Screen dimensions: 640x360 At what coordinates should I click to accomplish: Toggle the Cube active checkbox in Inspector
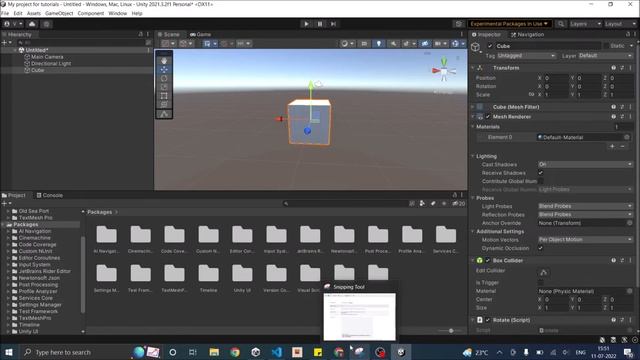pos(490,46)
